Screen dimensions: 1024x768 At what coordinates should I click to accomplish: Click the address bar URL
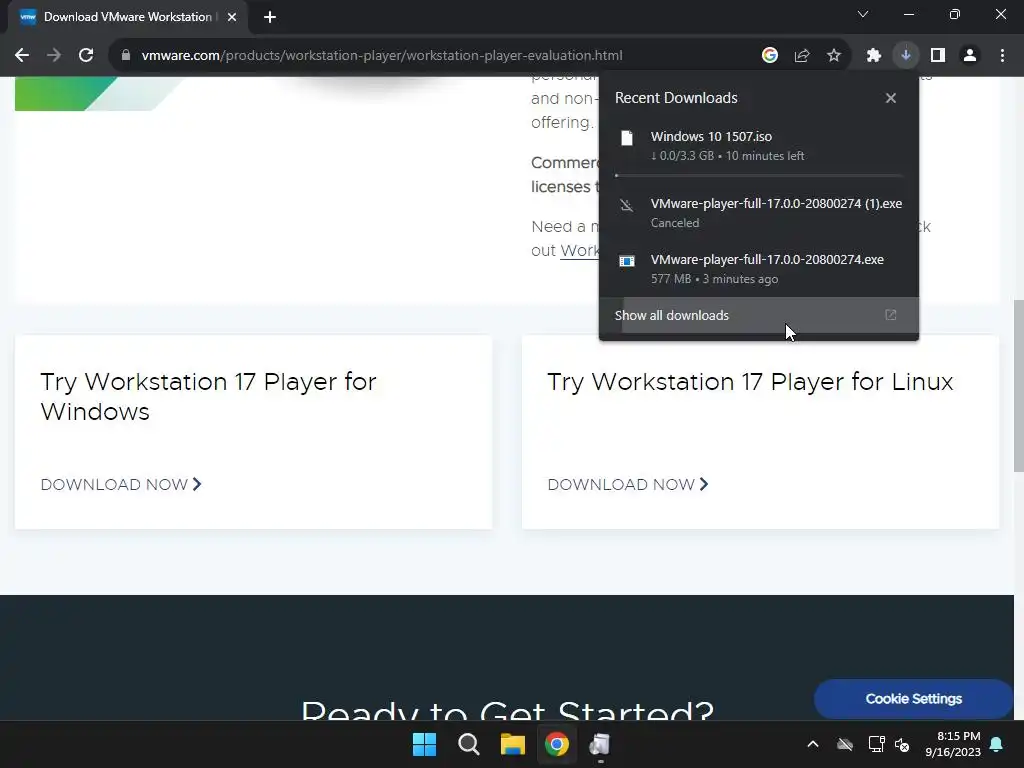pos(381,56)
